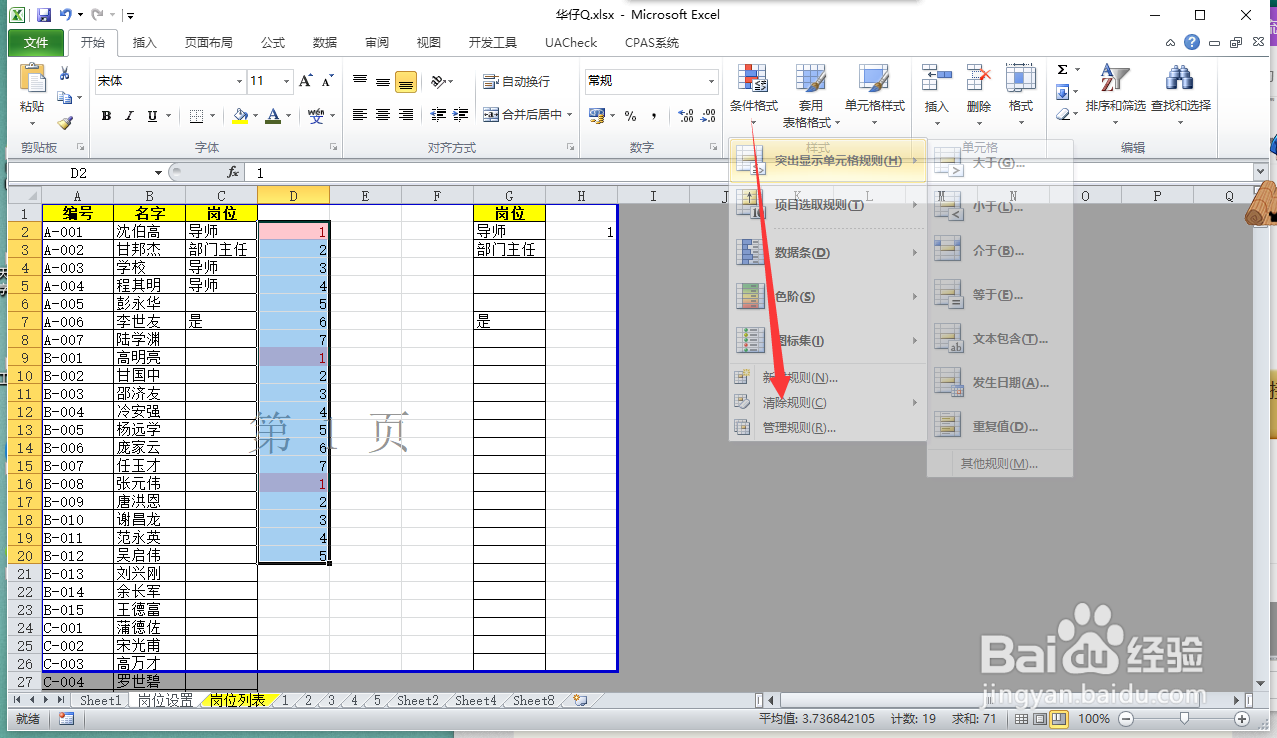
Task: Choose 其他规则(M) in the submenu
Action: [x=1000, y=464]
